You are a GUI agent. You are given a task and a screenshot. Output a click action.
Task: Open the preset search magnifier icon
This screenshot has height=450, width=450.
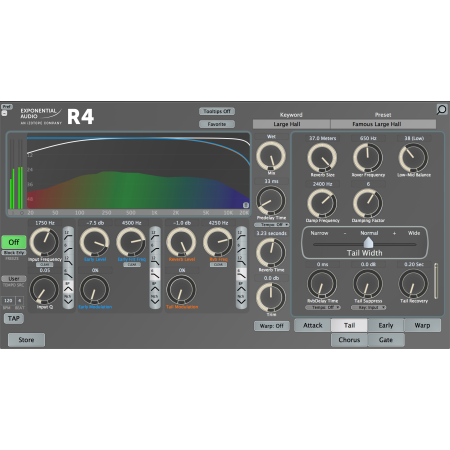click(x=442, y=109)
